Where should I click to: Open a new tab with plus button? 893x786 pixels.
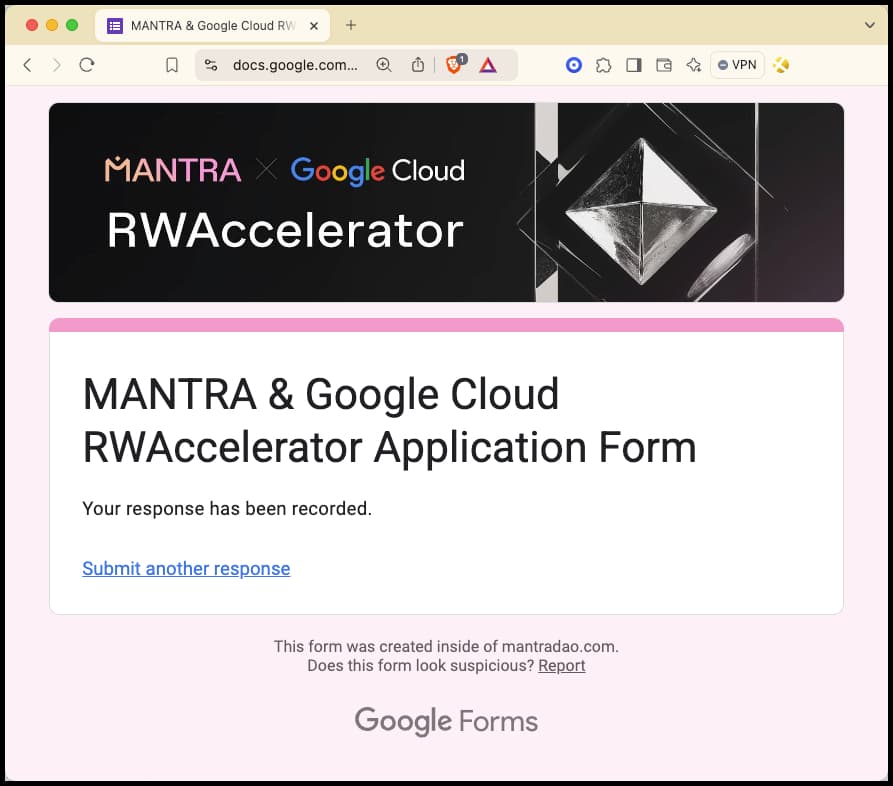tap(351, 25)
